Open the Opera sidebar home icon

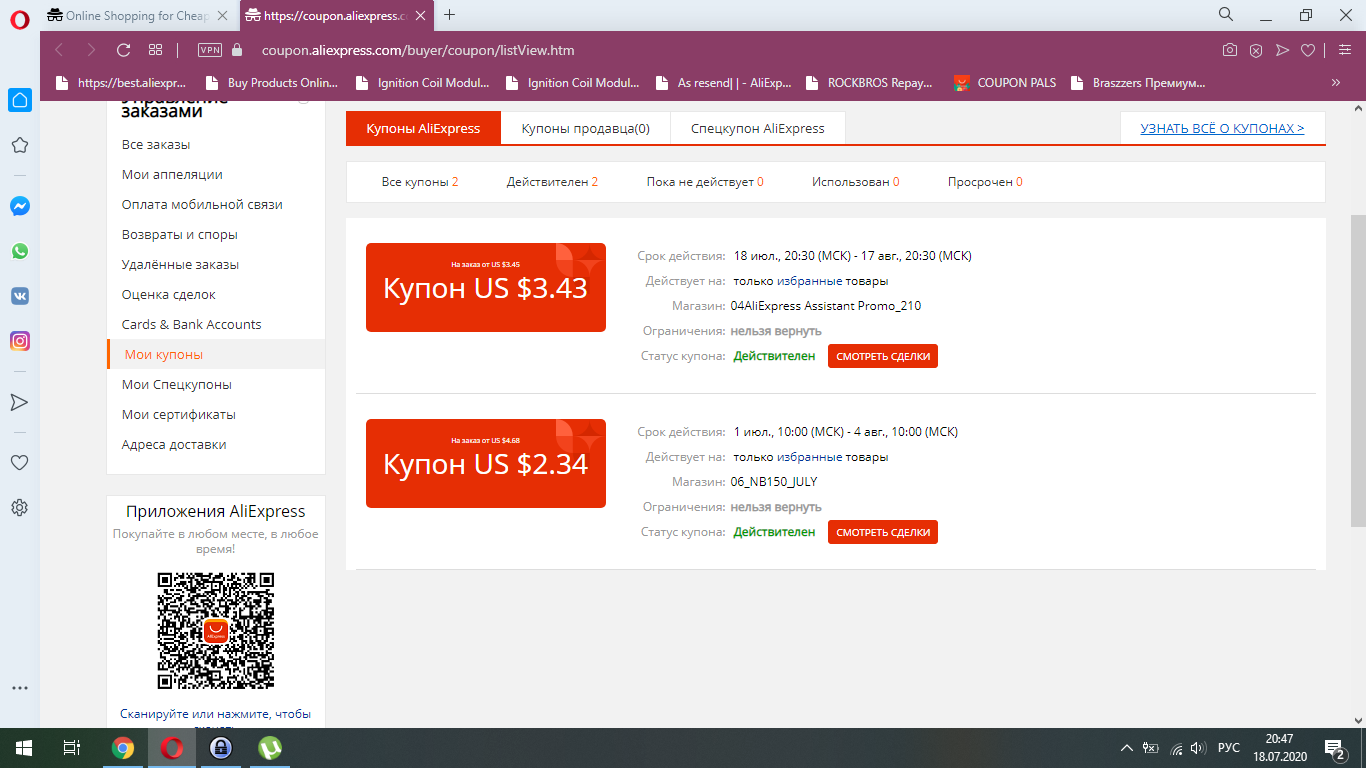pos(20,100)
